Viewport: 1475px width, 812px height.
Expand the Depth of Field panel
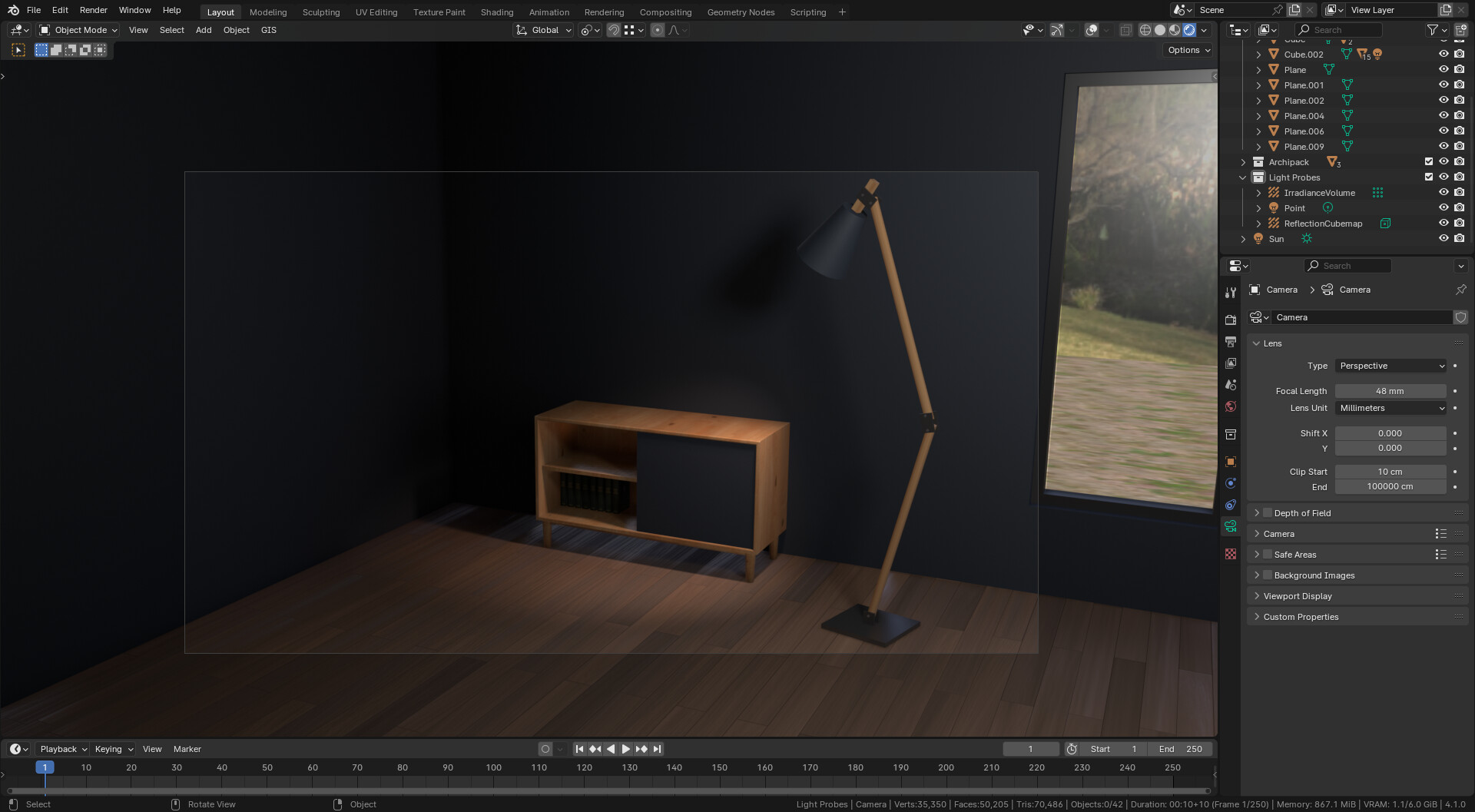(1258, 512)
